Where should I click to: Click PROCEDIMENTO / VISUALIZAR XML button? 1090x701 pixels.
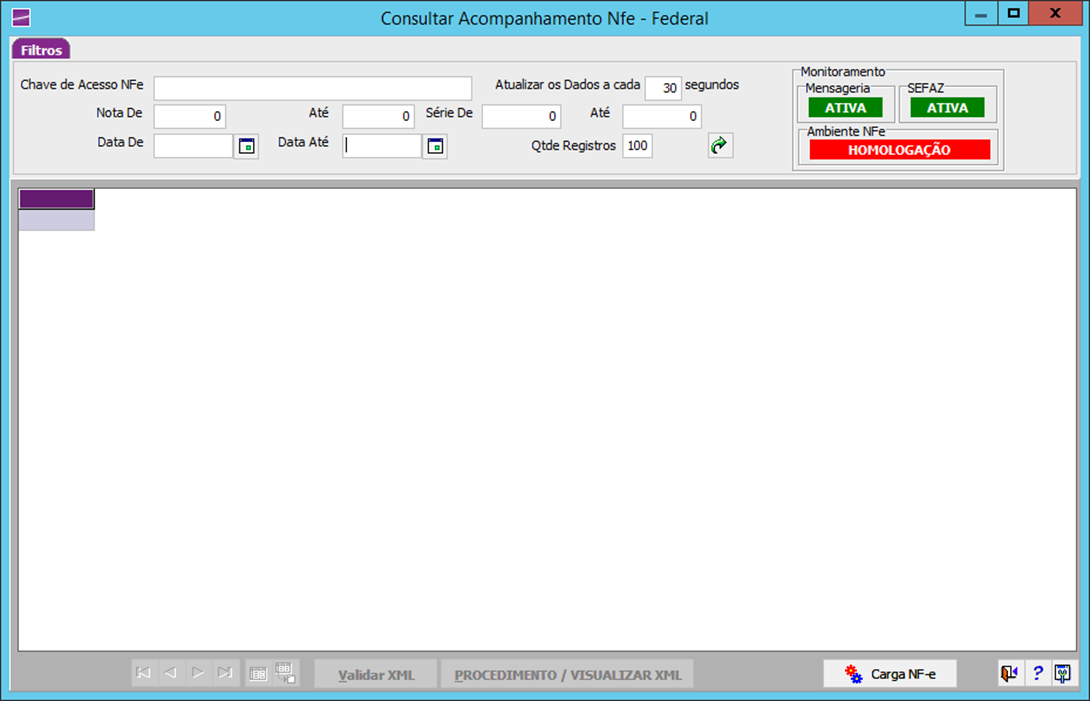point(568,675)
